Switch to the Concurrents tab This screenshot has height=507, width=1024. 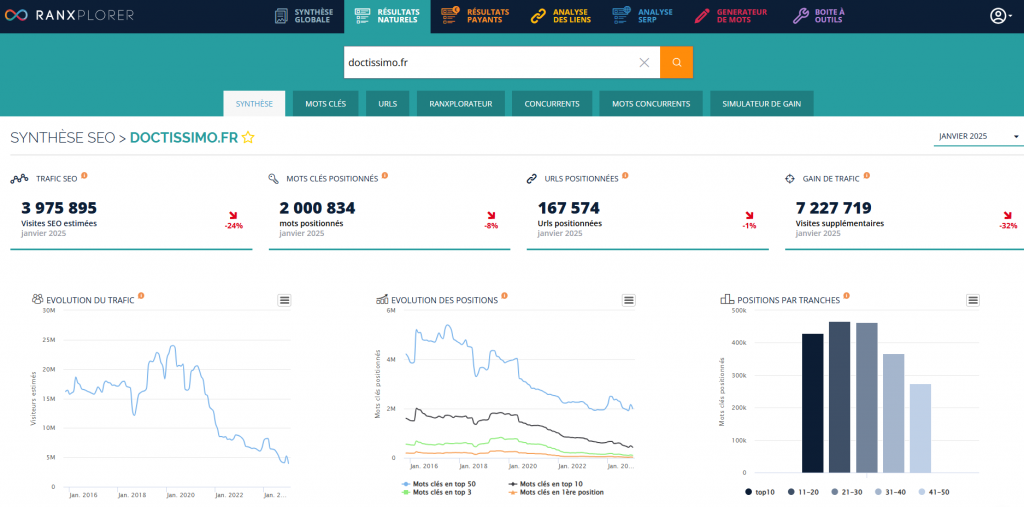[552, 104]
